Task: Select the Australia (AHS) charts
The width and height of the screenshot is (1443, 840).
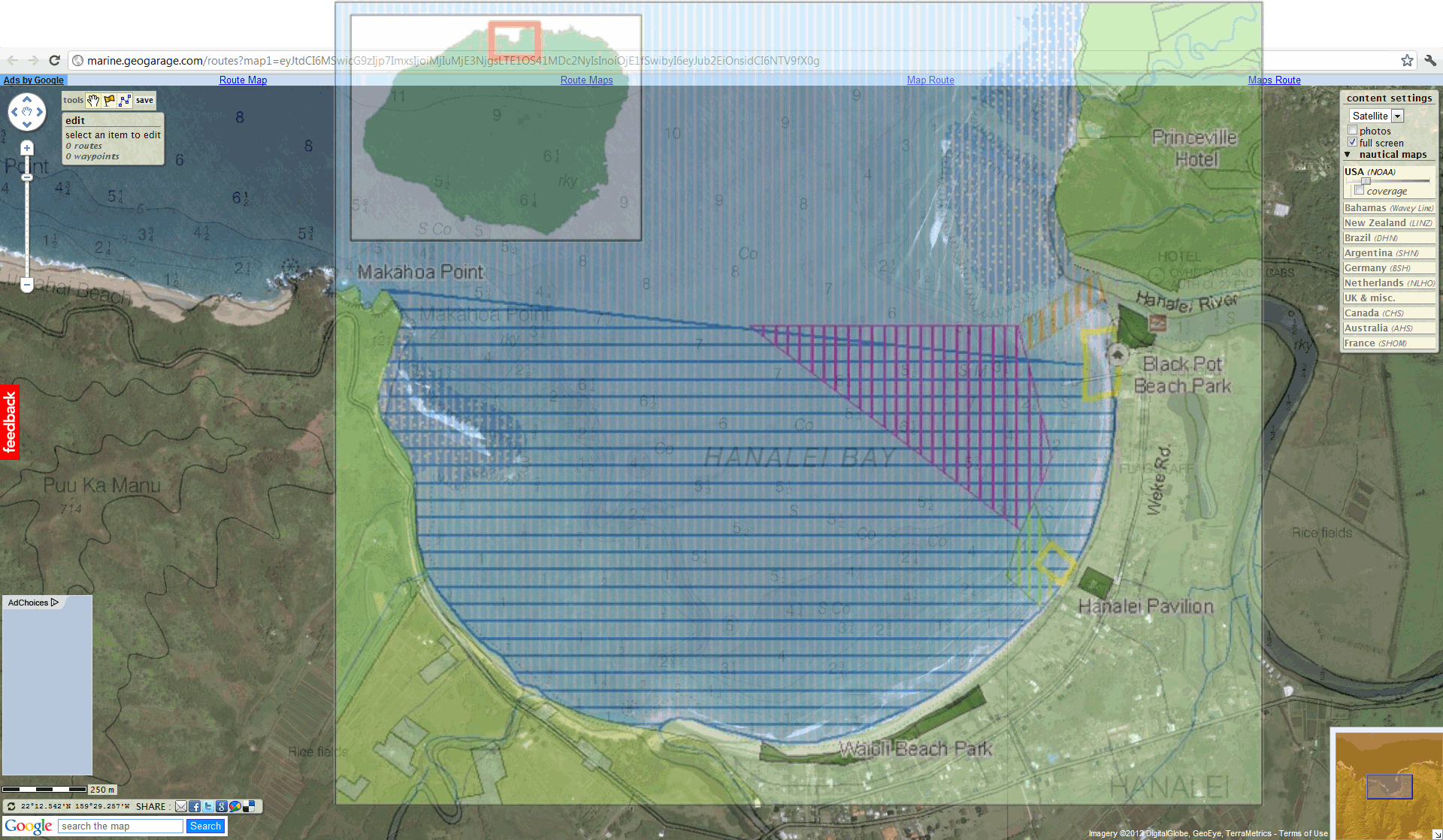Action: [1389, 328]
